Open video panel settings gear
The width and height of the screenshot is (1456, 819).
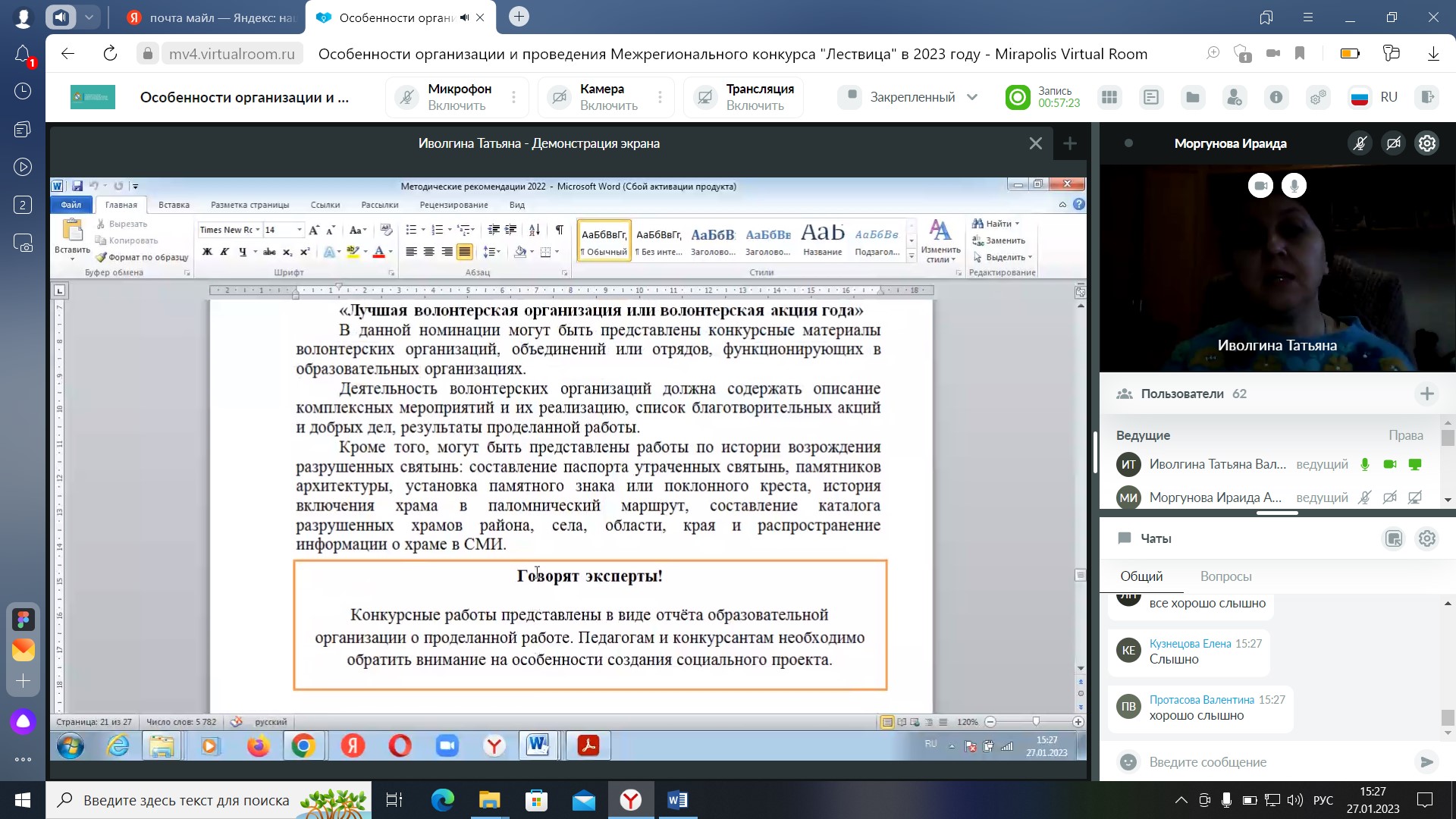[1427, 143]
